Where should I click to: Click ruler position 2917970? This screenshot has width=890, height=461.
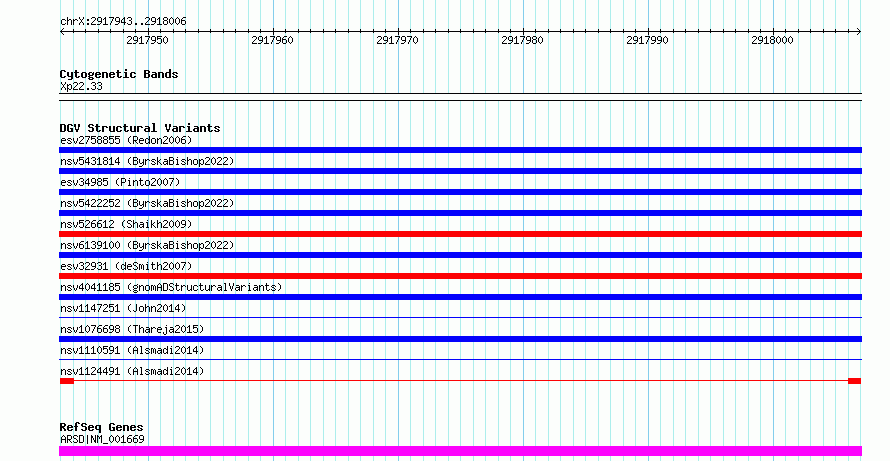[x=397, y=40]
